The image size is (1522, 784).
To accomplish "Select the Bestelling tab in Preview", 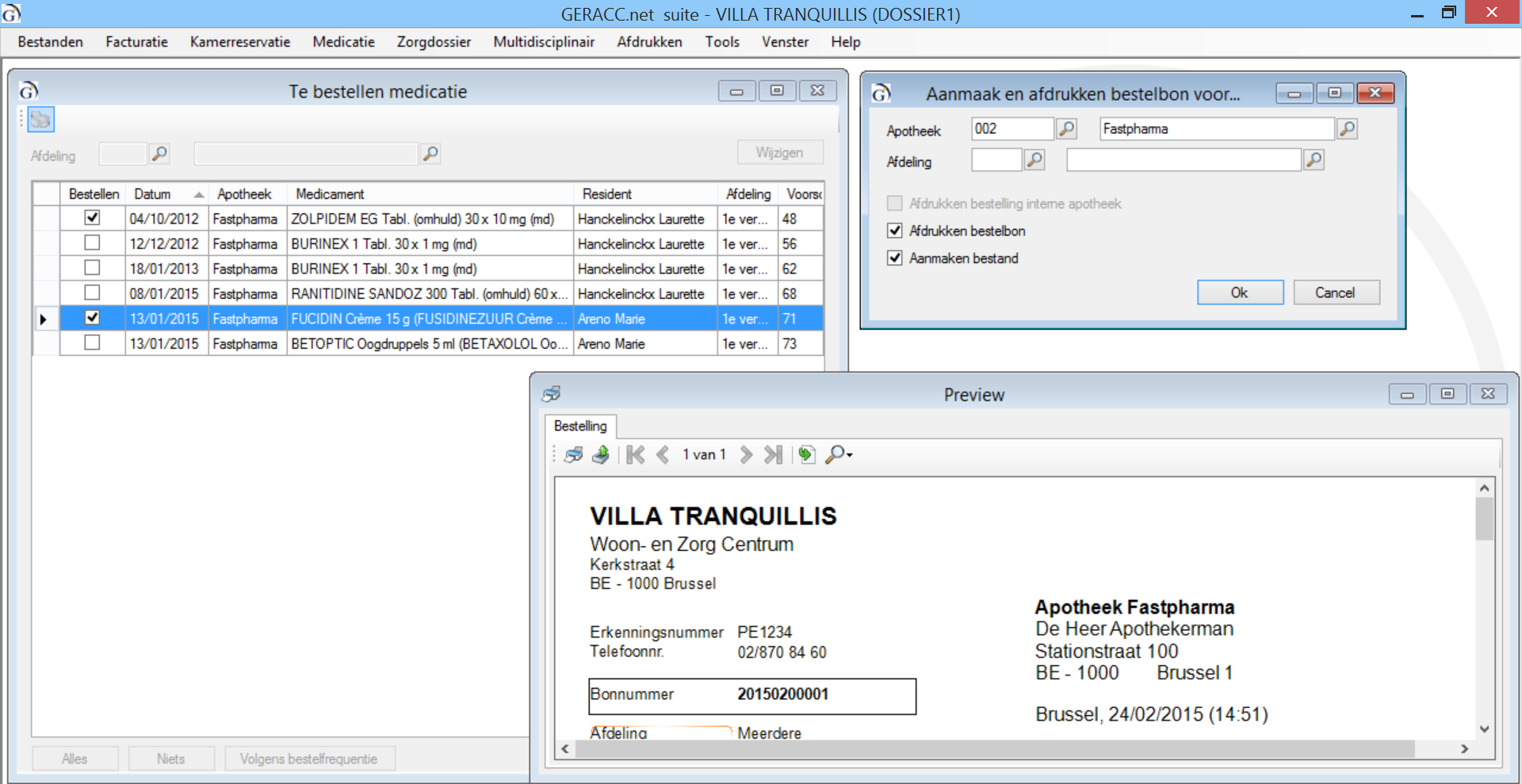I will pyautogui.click(x=580, y=426).
